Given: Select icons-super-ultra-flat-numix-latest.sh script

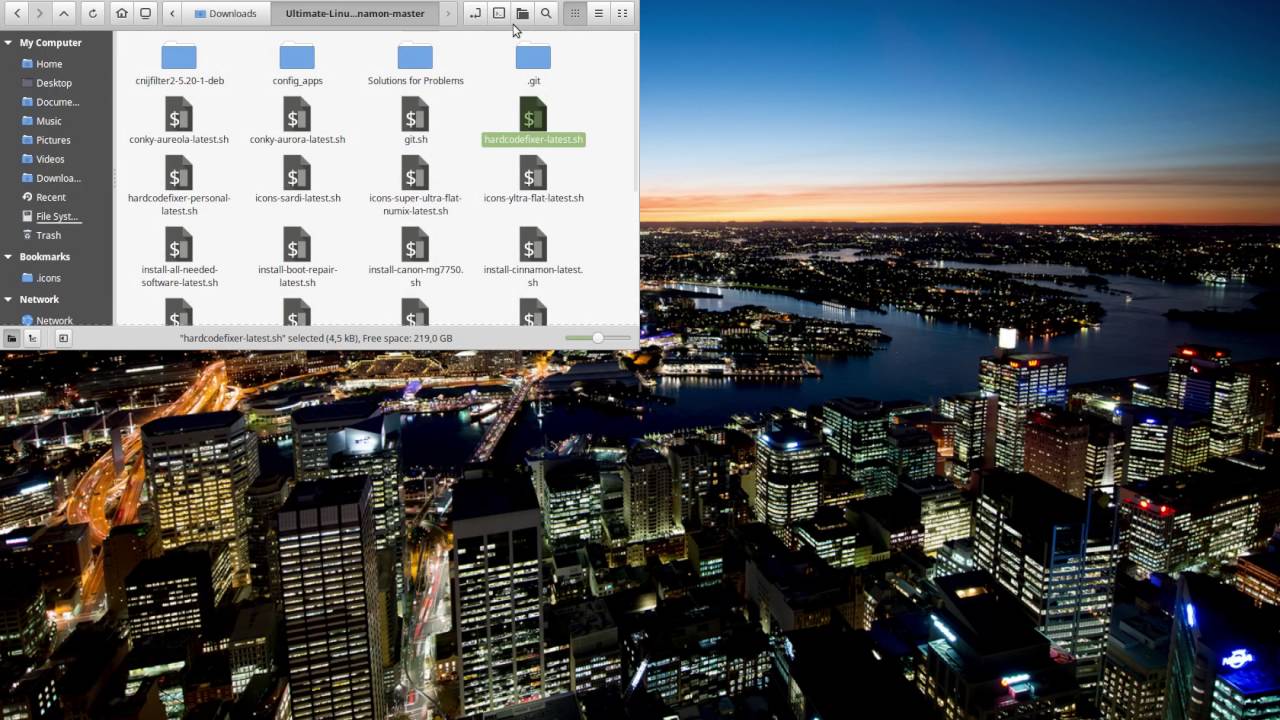Looking at the screenshot, I should tap(415, 186).
